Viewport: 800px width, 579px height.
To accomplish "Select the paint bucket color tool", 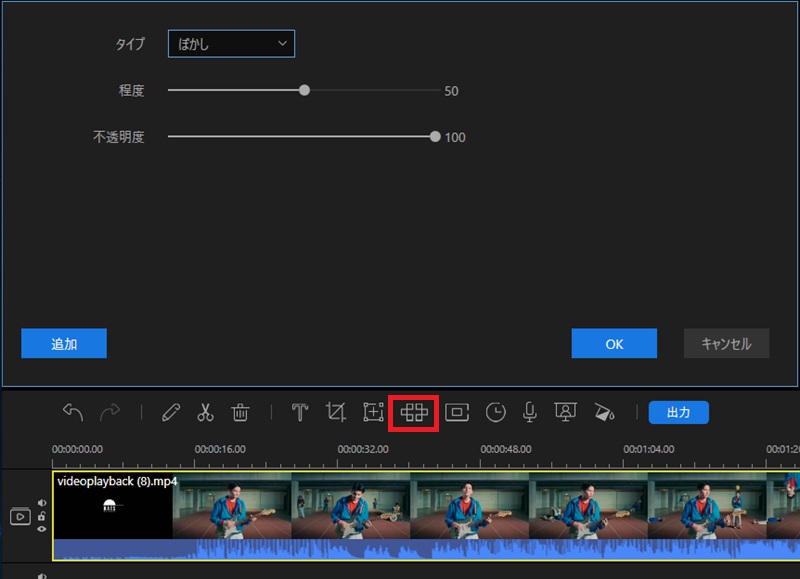I will click(604, 412).
